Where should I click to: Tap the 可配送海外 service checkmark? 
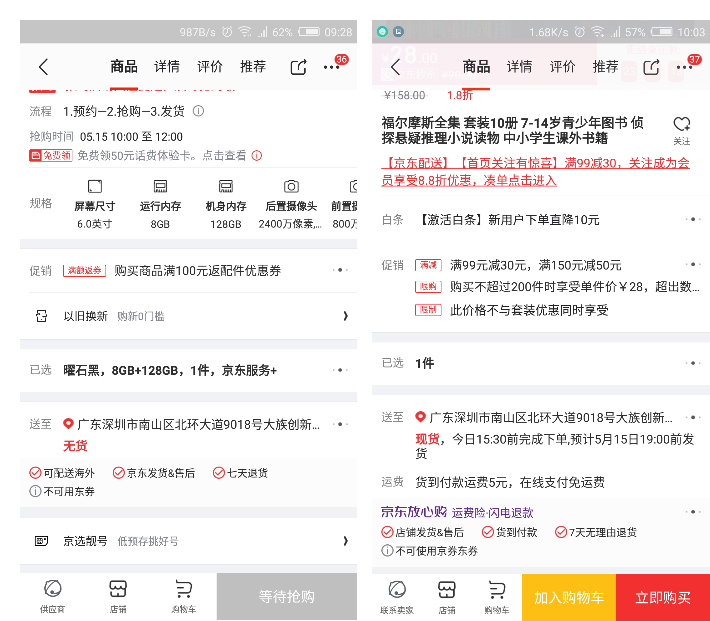(35, 473)
